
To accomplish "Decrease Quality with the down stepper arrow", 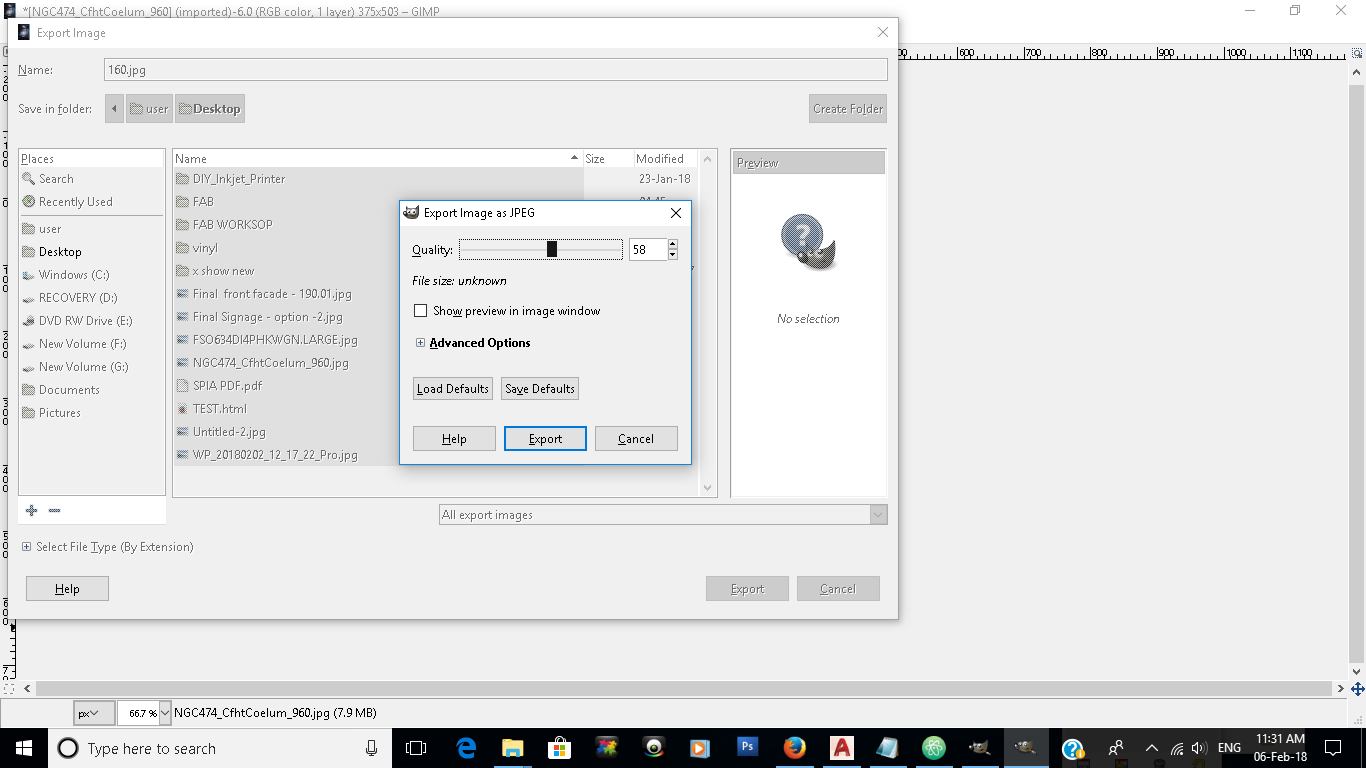I will (673, 255).
